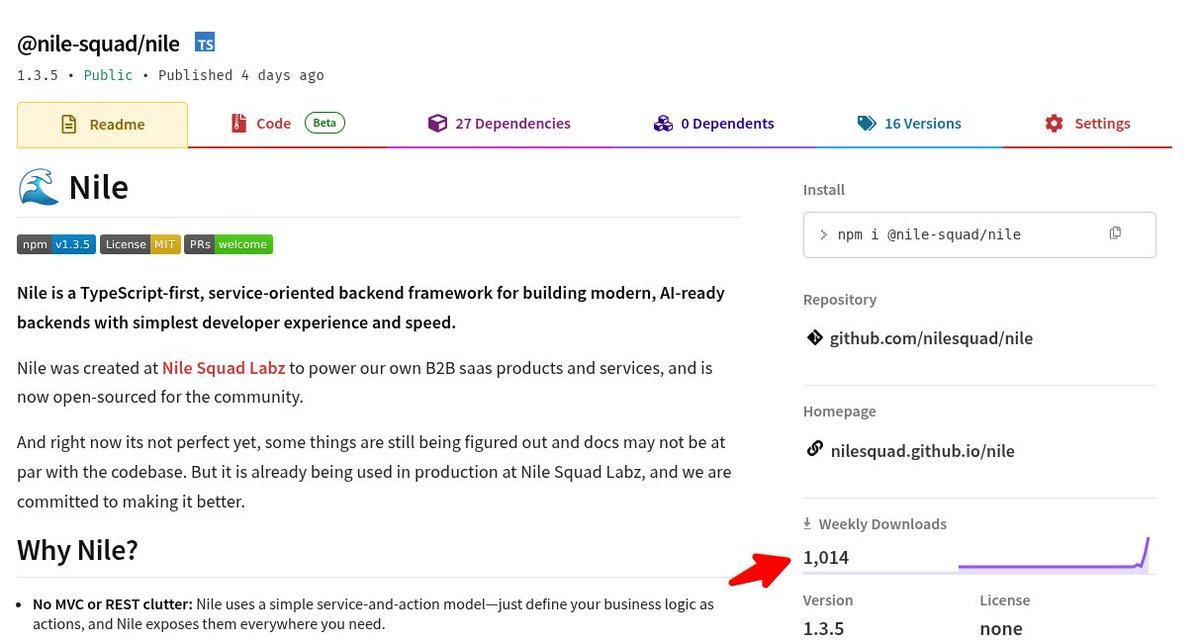
Task: Click the Repository section label
Action: pyautogui.click(x=840, y=300)
